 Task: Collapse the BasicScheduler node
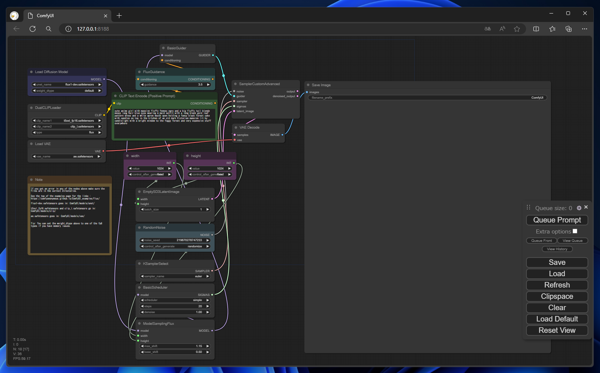[x=139, y=287]
